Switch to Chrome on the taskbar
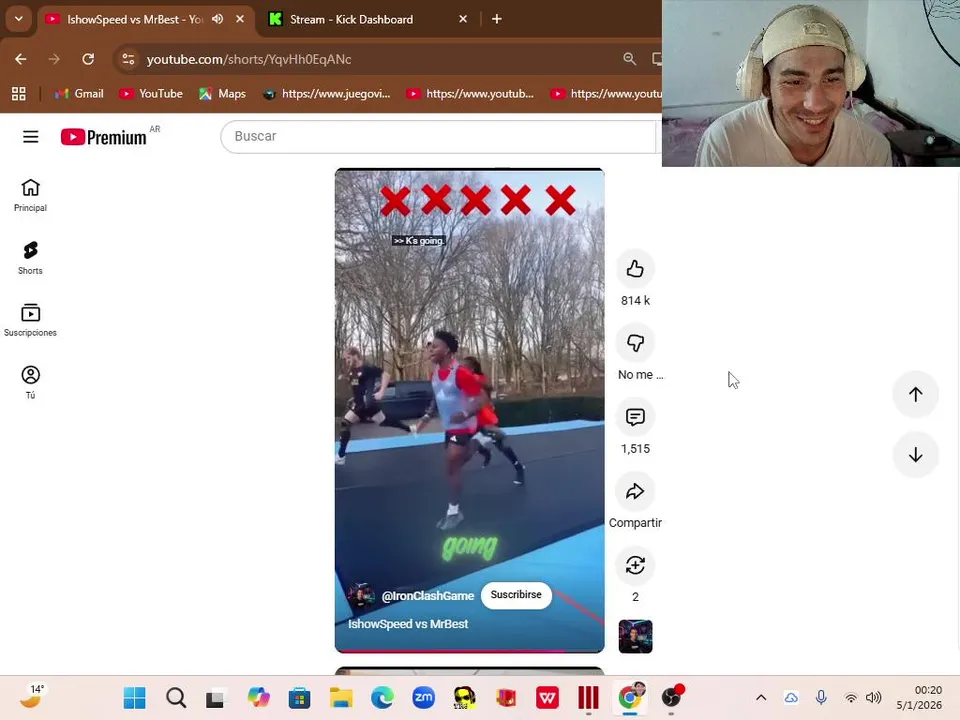The image size is (960, 720). (x=630, y=697)
